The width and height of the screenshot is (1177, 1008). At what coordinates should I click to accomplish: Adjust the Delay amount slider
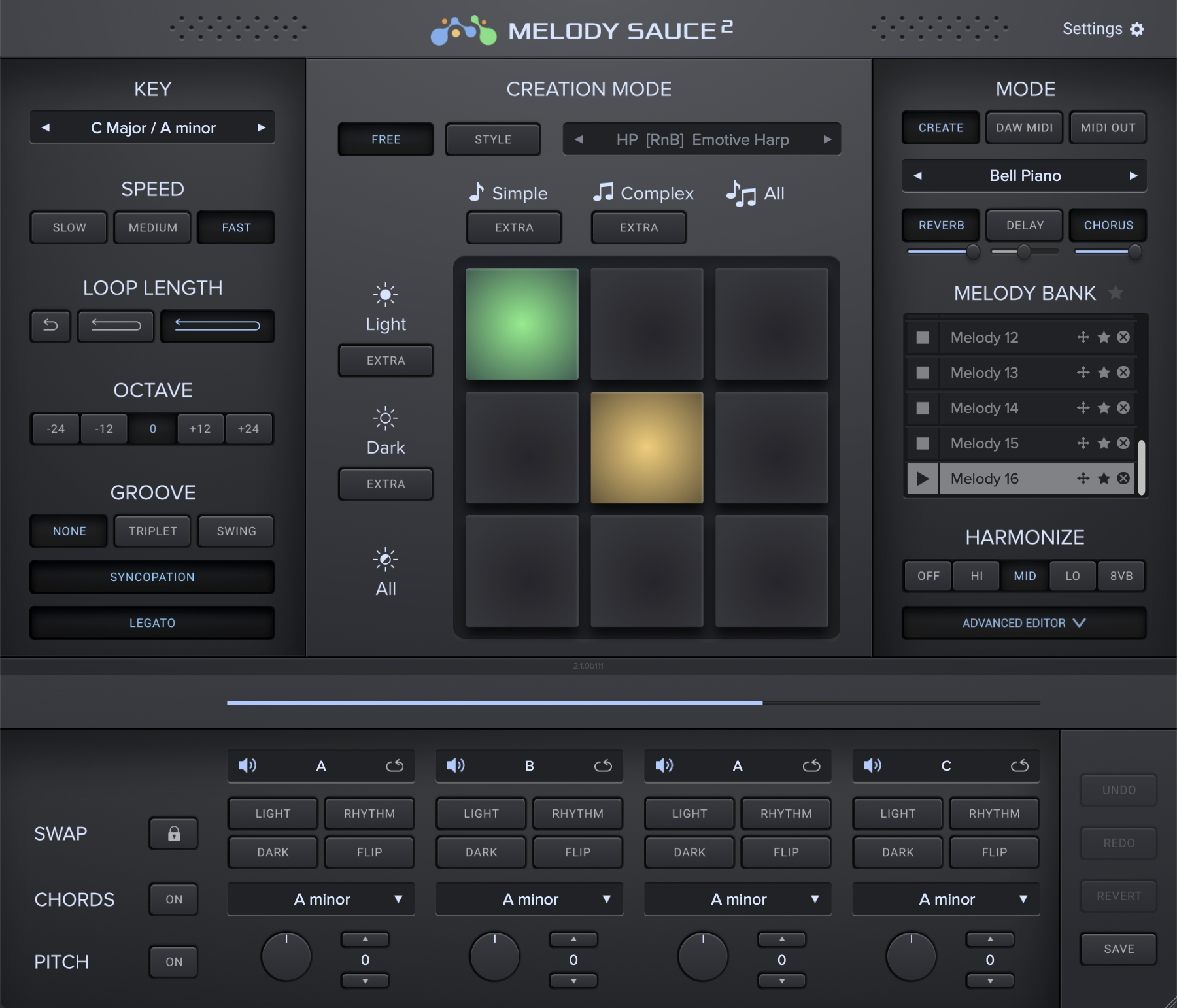point(1025,252)
